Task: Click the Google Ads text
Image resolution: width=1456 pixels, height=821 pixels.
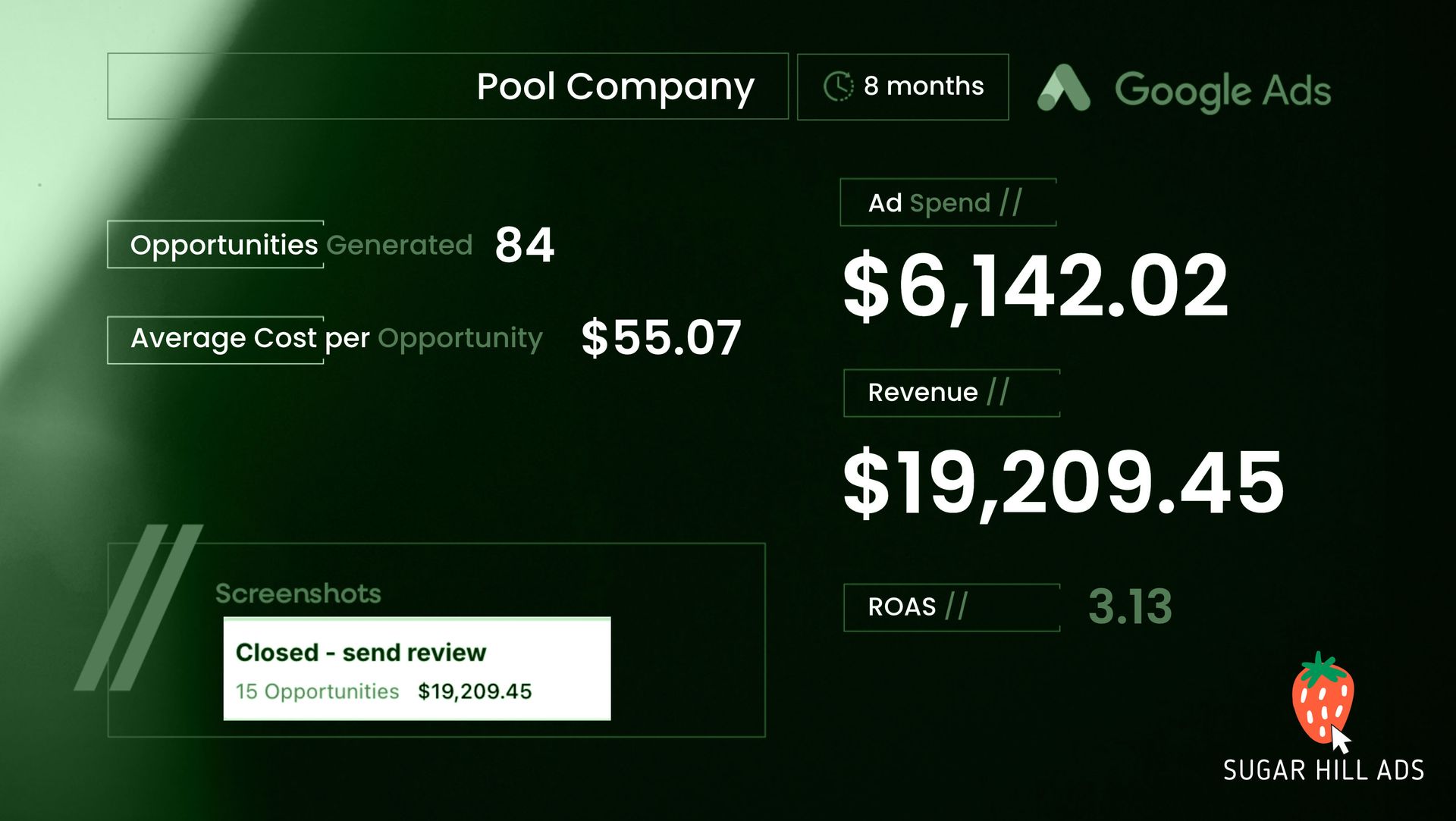Action: click(1222, 90)
